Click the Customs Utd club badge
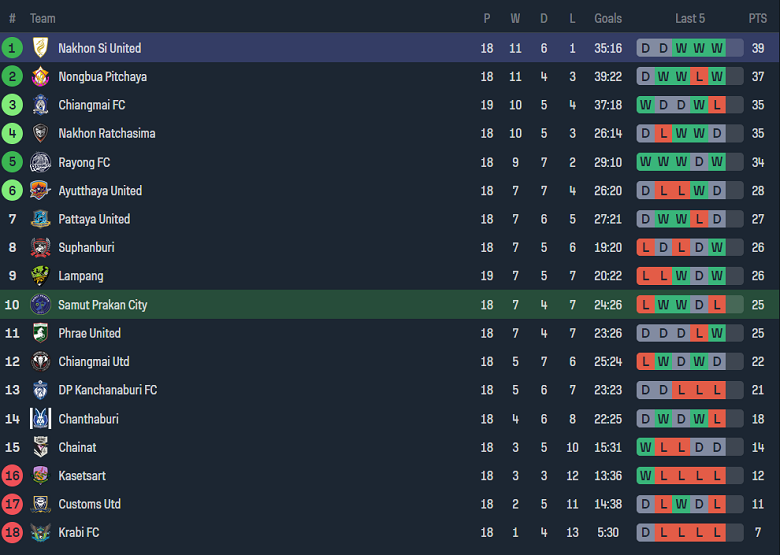Image resolution: width=780 pixels, height=555 pixels. tap(40, 505)
